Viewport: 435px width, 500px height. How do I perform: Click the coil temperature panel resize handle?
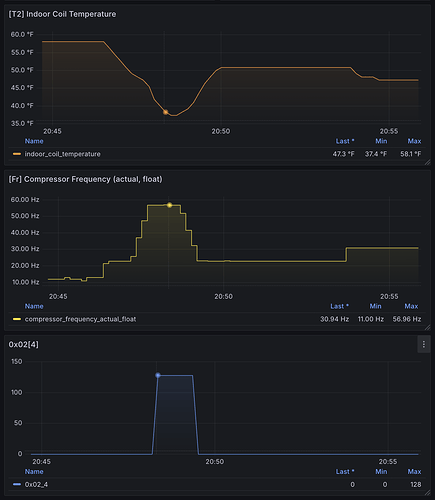pyautogui.click(x=427, y=162)
